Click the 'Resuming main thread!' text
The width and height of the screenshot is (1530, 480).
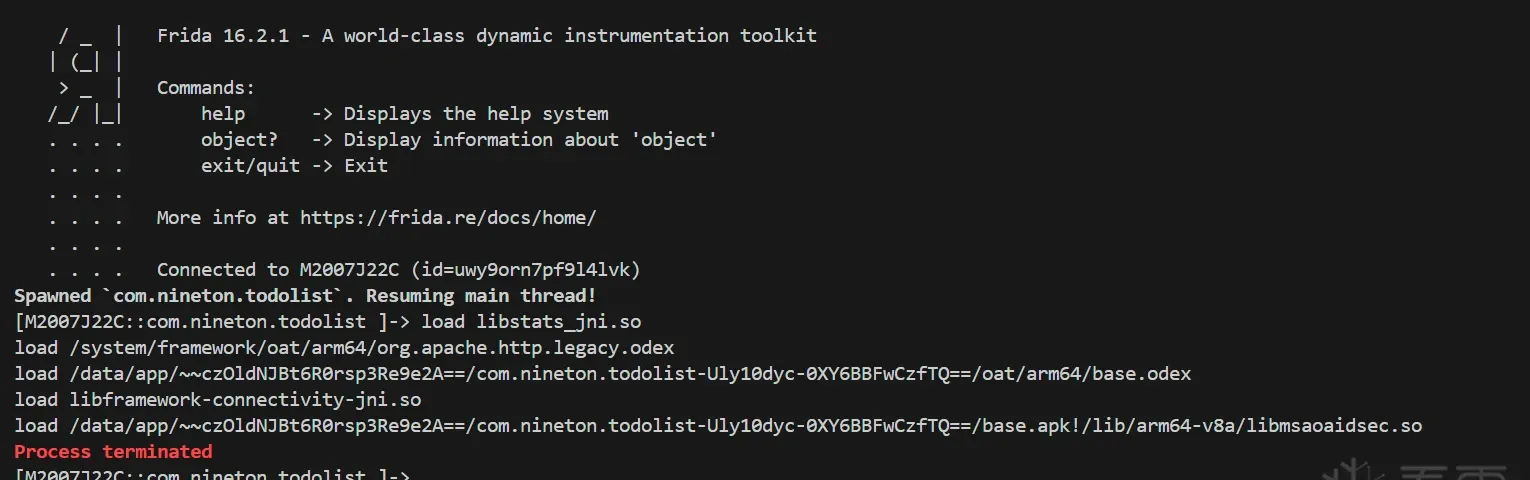[x=482, y=296]
